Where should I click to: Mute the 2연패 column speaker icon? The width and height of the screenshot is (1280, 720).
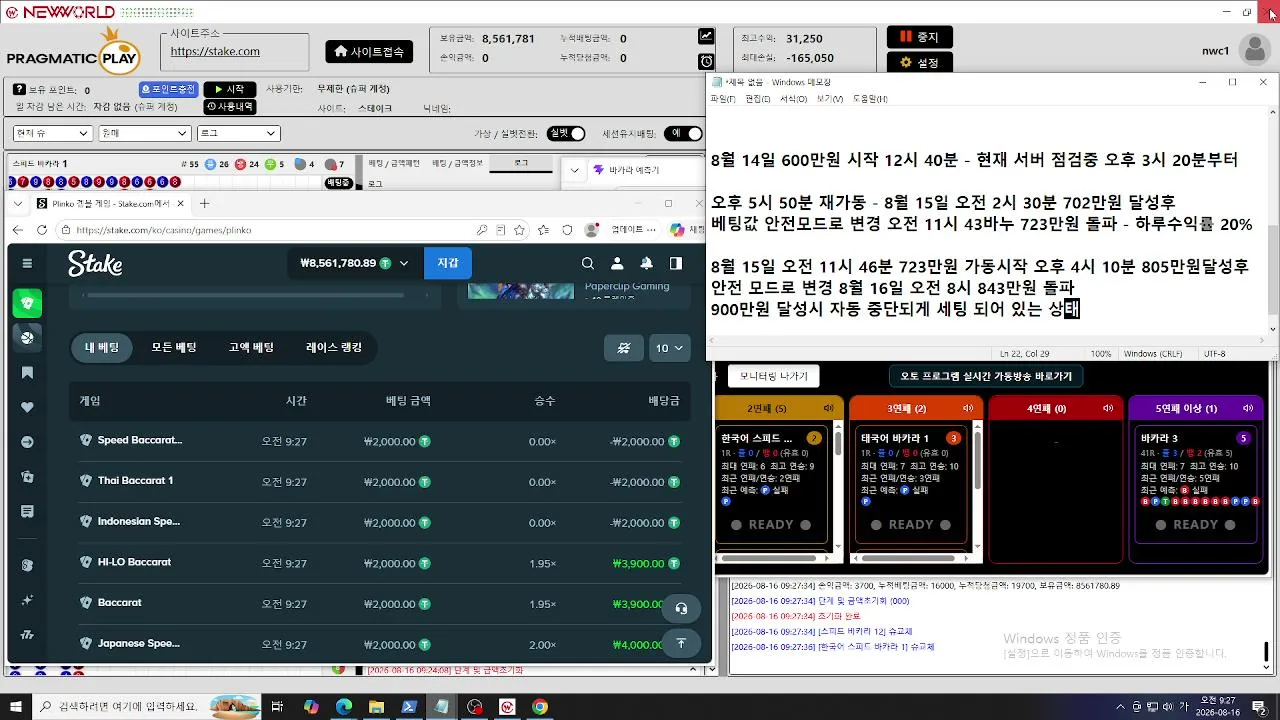point(828,408)
